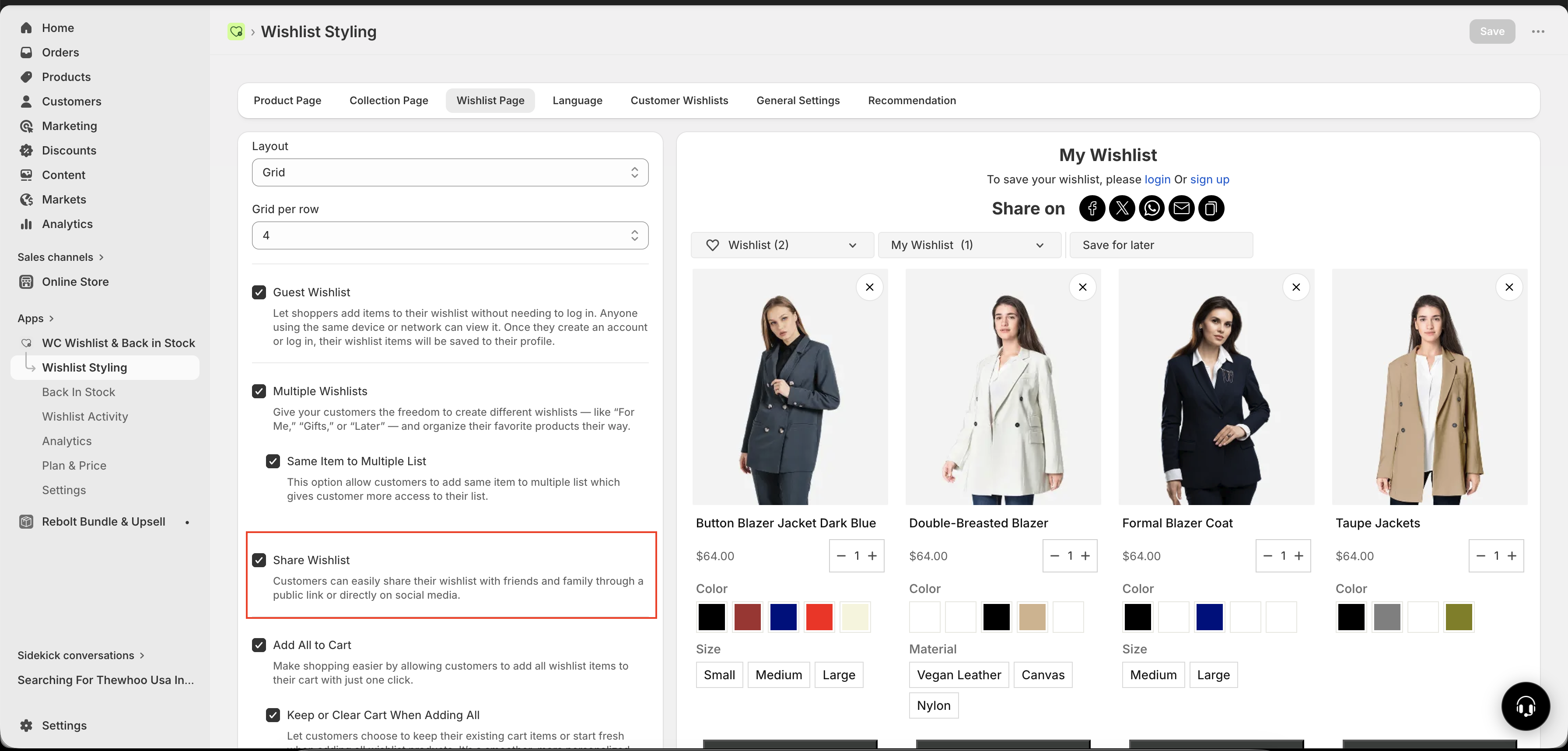
Task: Remove Double-Breasted Blazer from wishlist
Action: 1083,288
